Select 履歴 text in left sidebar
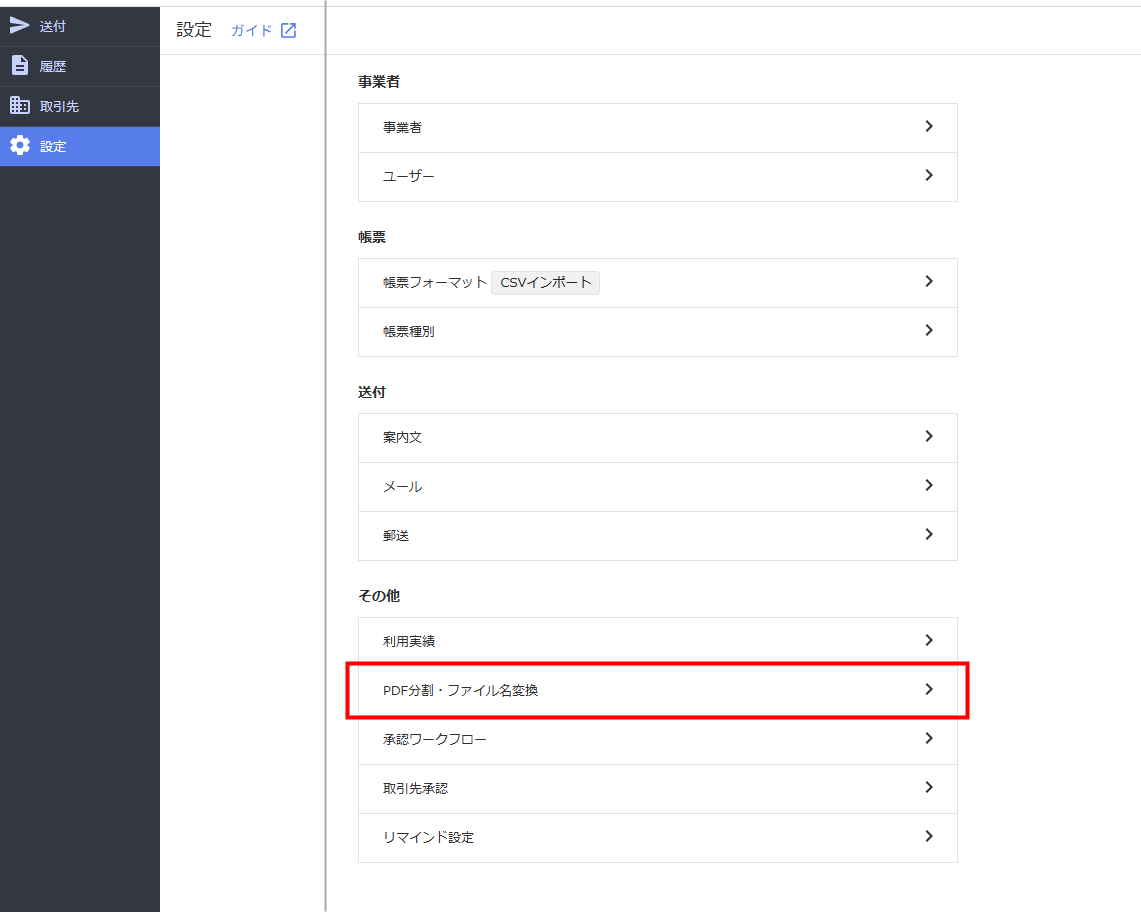This screenshot has width=1141, height=912. [53, 67]
